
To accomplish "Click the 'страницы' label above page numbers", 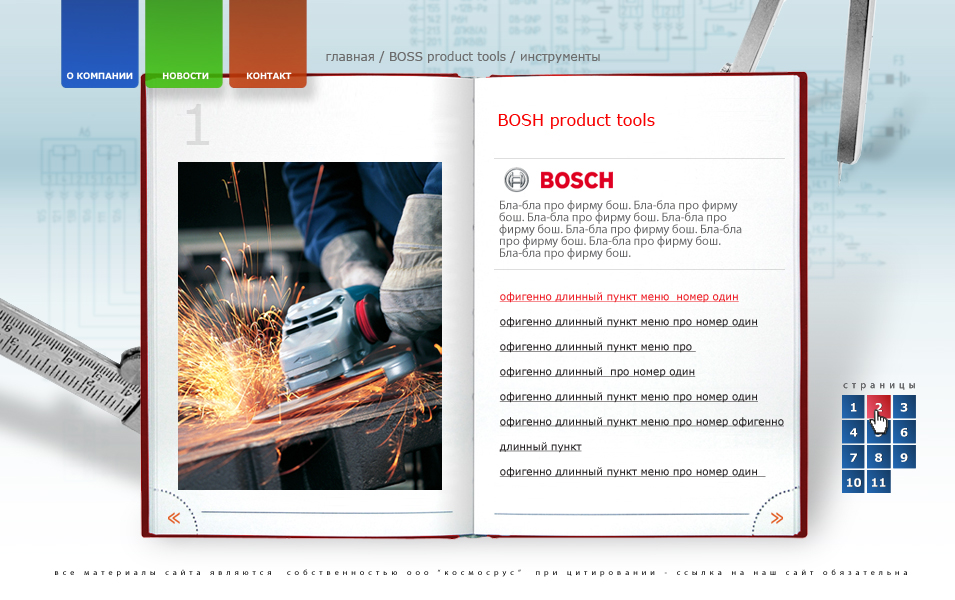I will pos(879,385).
